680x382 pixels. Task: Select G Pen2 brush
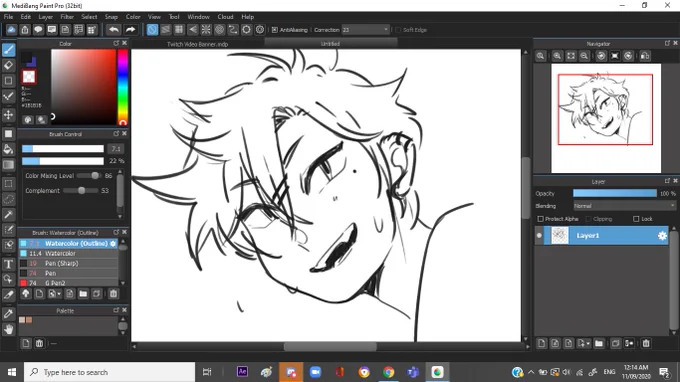[68, 283]
